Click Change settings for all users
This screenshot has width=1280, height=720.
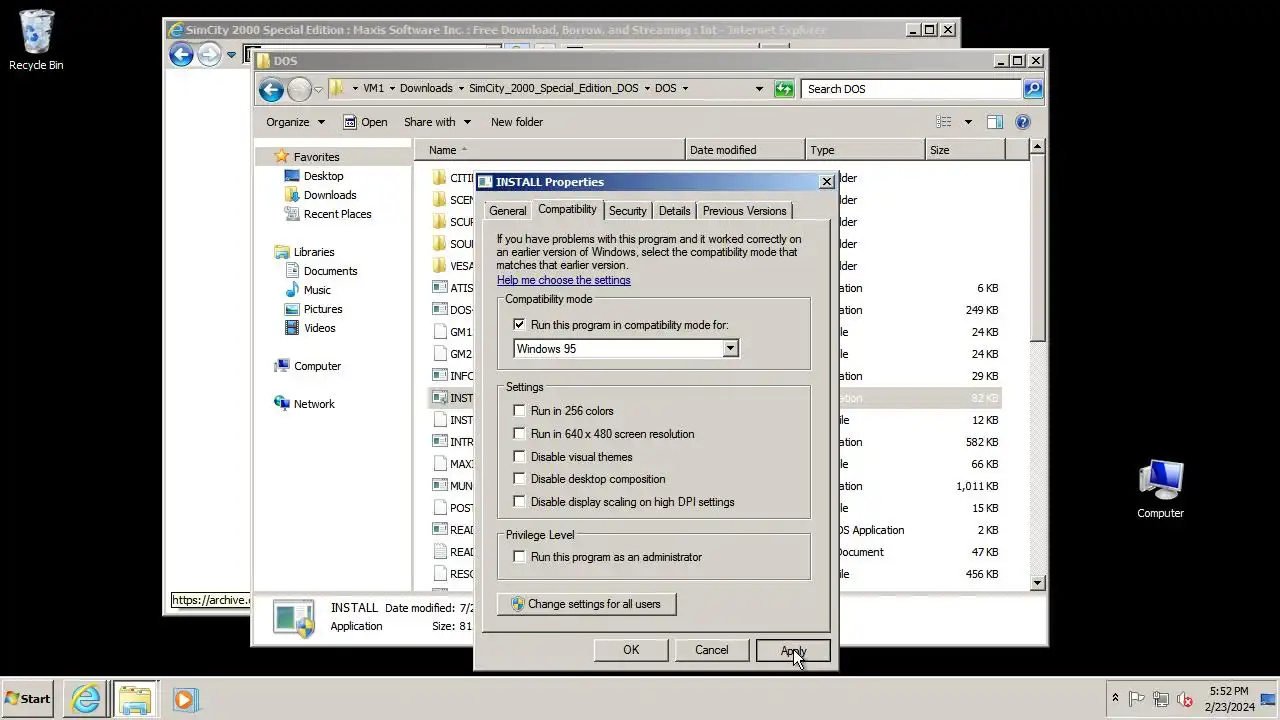click(x=586, y=604)
